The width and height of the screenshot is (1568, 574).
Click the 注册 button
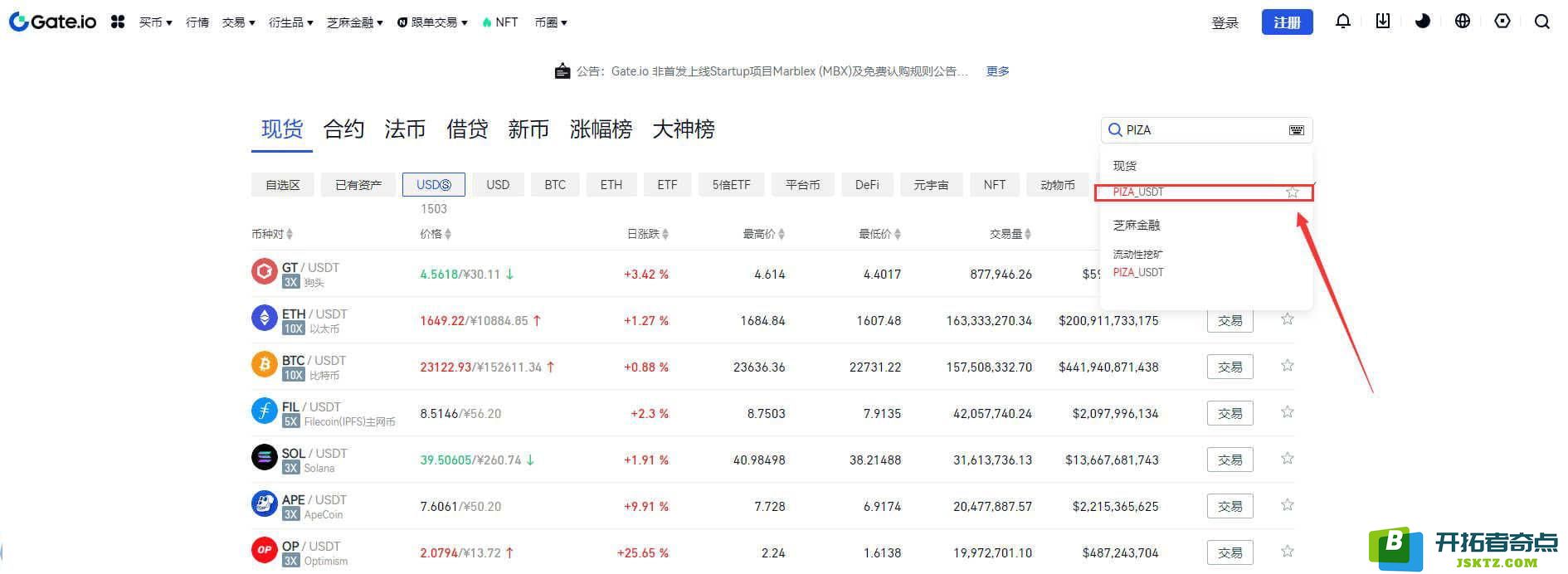point(1288,22)
